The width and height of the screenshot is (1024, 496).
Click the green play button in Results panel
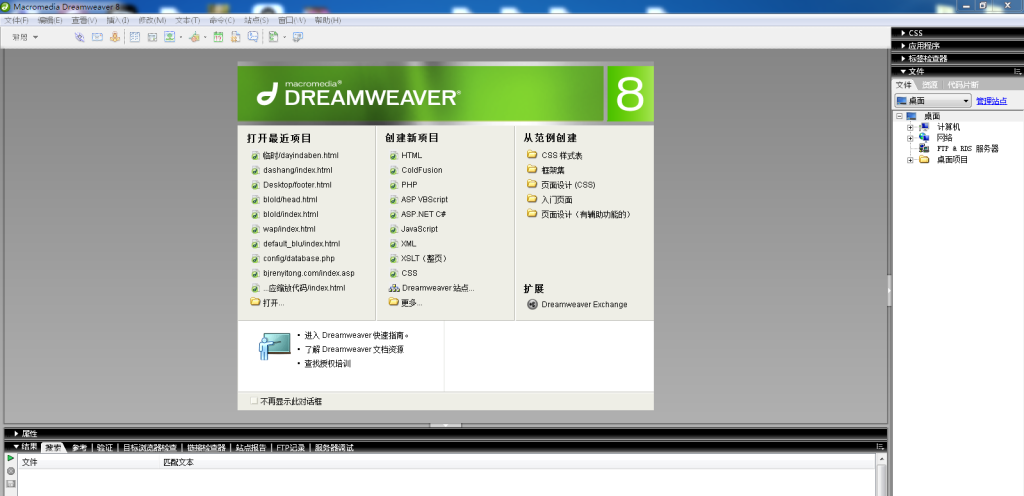[10, 459]
